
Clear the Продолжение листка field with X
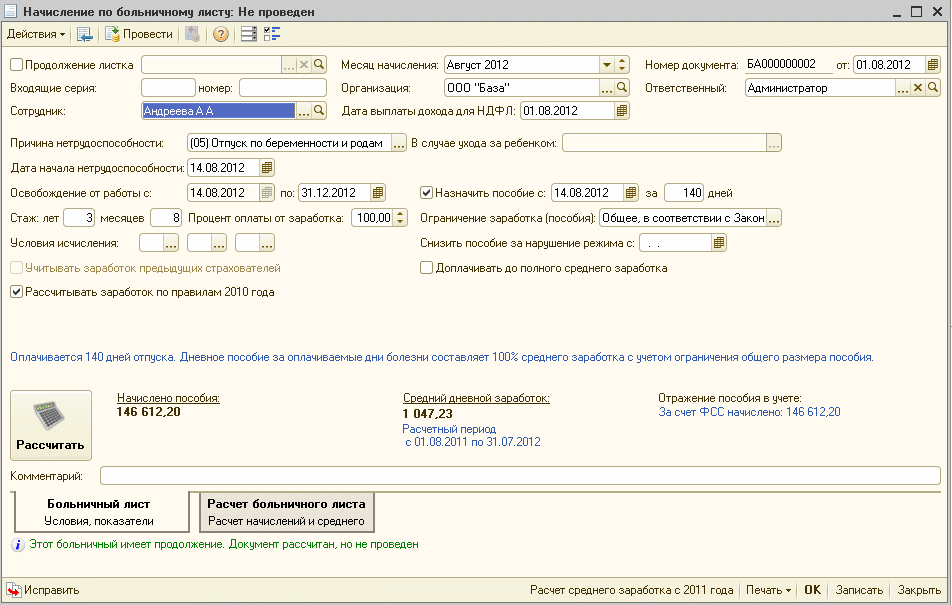pyautogui.click(x=304, y=64)
